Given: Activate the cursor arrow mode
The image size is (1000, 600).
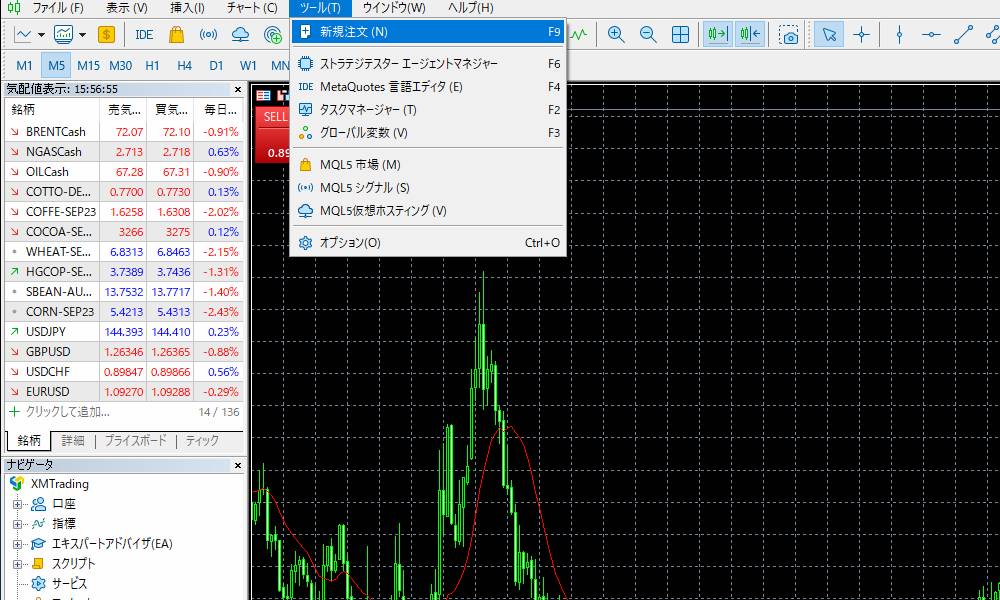Looking at the screenshot, I should pyautogui.click(x=828, y=34).
